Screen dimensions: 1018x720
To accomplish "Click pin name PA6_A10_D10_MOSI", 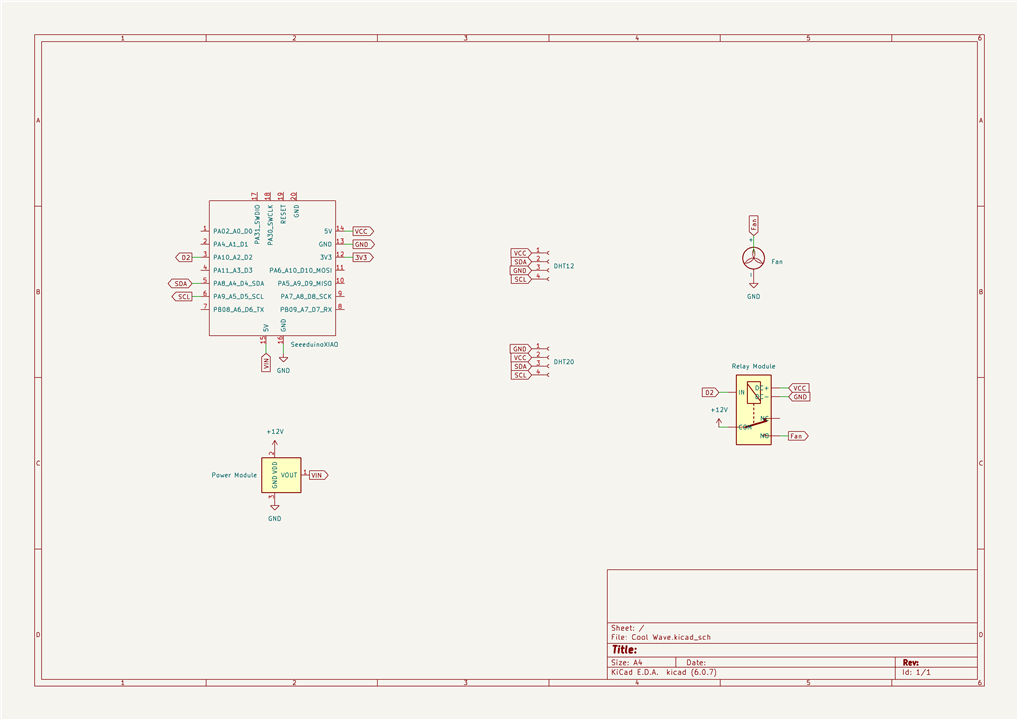I will 301,270.
